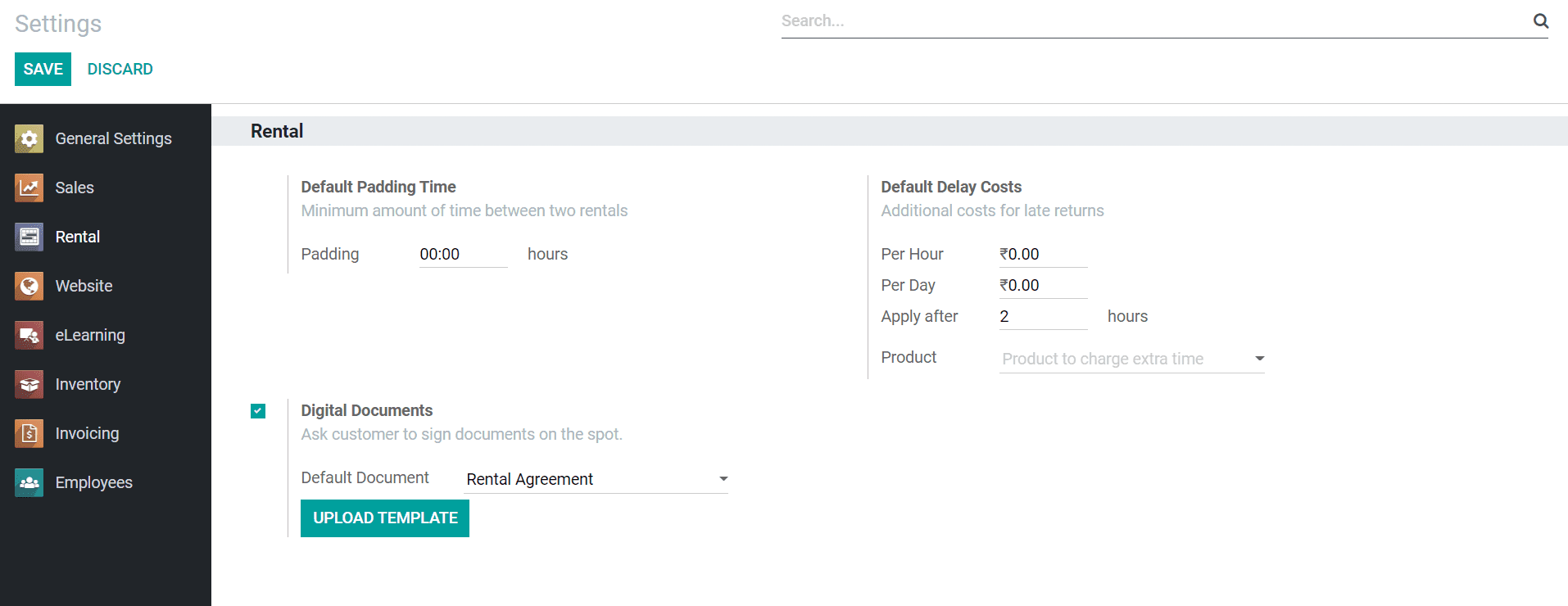Select the Invoicing document icon
Viewport: 1568px width, 606px height.
point(29,434)
